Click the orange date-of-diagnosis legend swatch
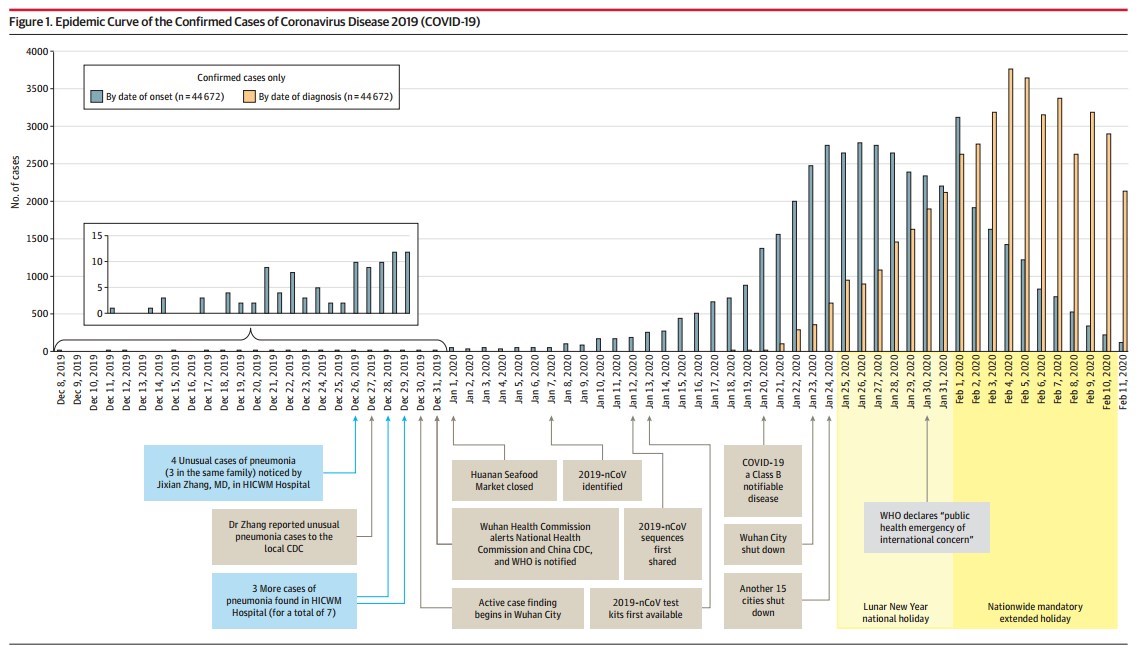The image size is (1141, 653). [x=250, y=97]
